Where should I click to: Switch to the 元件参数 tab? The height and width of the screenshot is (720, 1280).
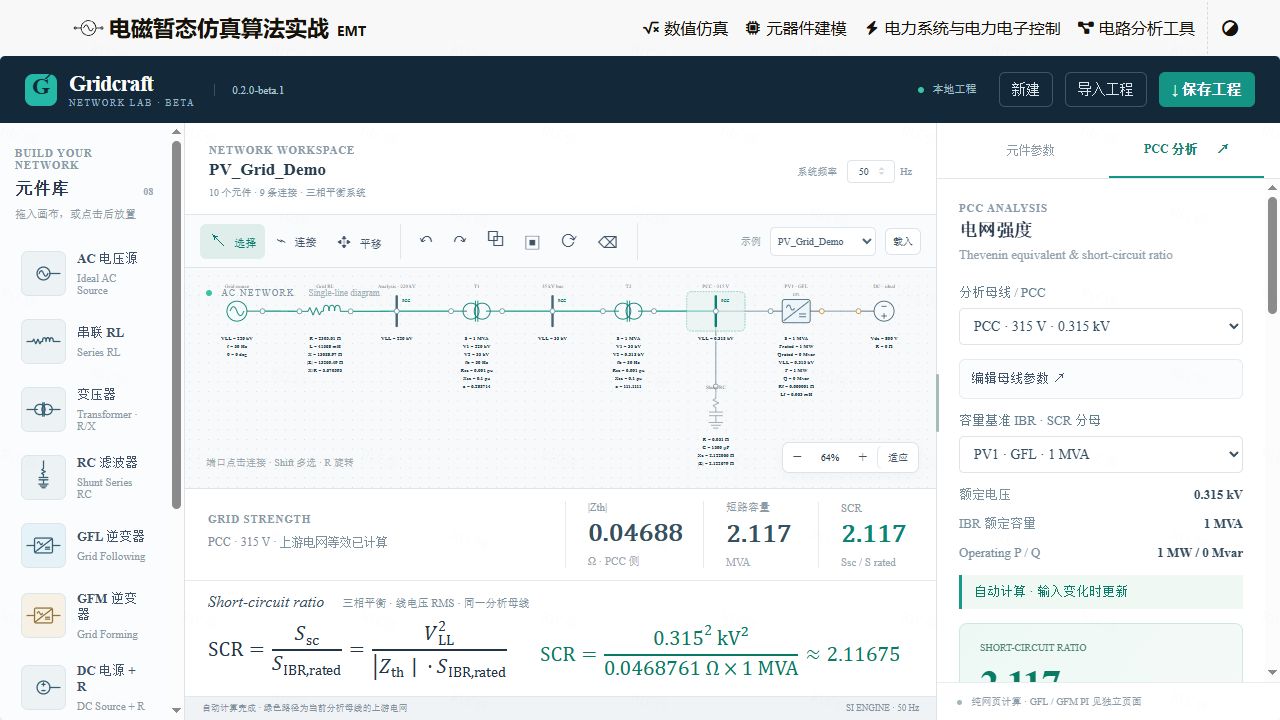(1030, 150)
